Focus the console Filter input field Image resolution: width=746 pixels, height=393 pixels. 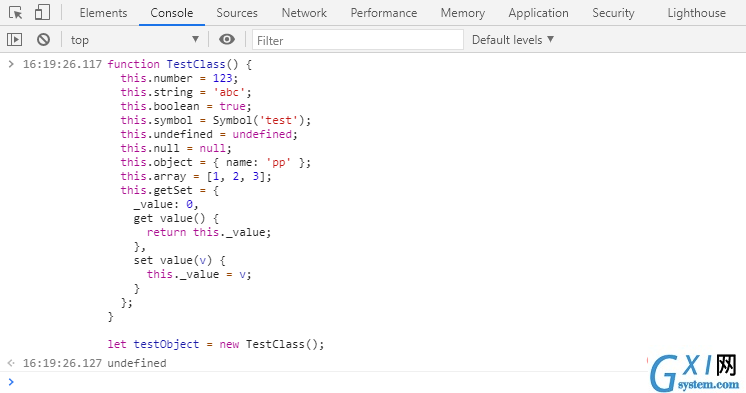pyautogui.click(x=358, y=40)
